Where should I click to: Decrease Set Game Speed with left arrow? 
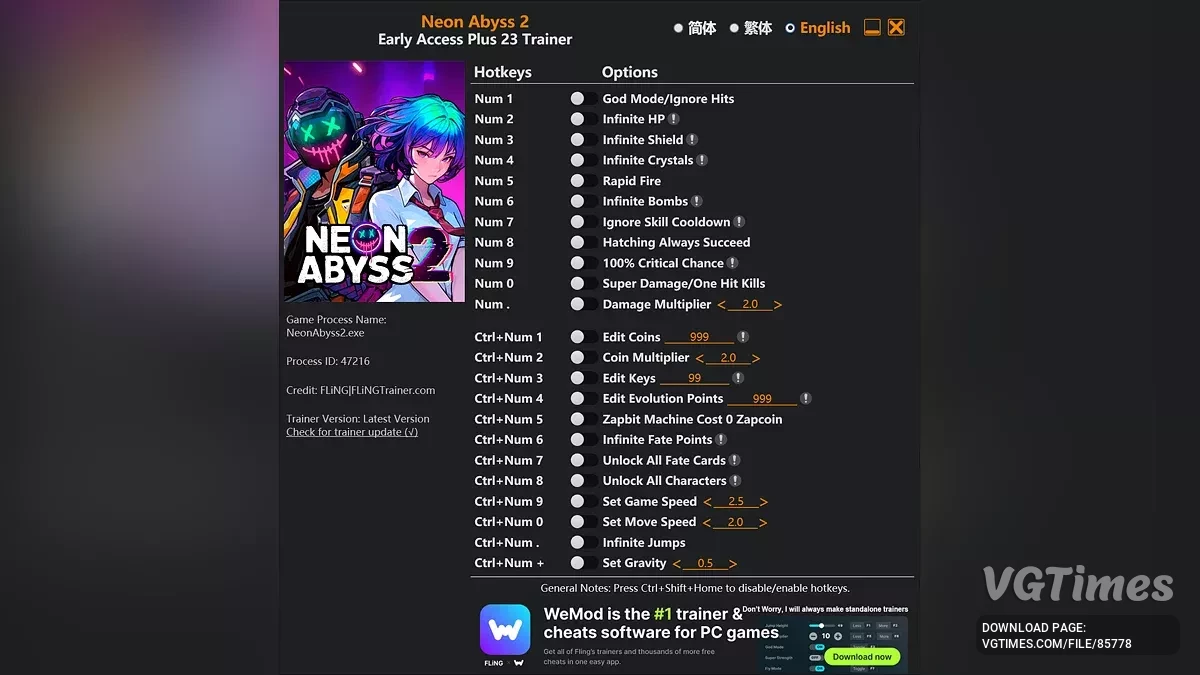[x=707, y=502]
